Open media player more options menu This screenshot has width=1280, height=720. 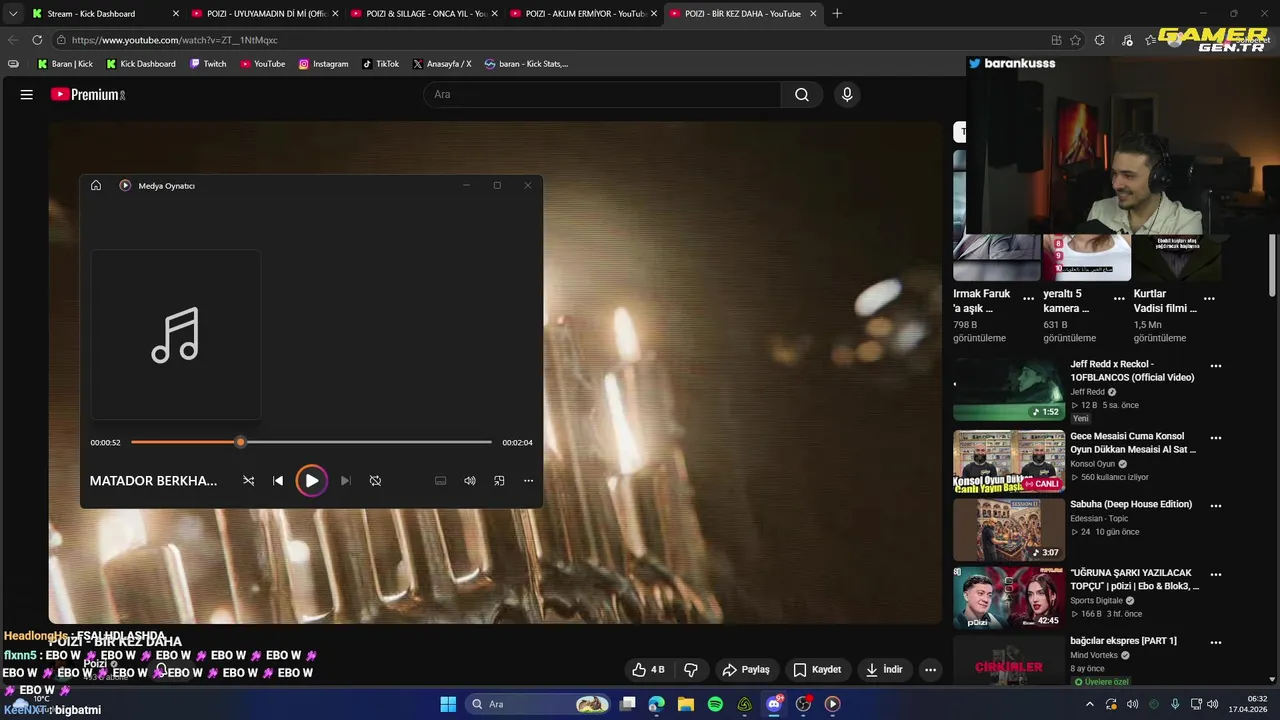[x=528, y=481]
